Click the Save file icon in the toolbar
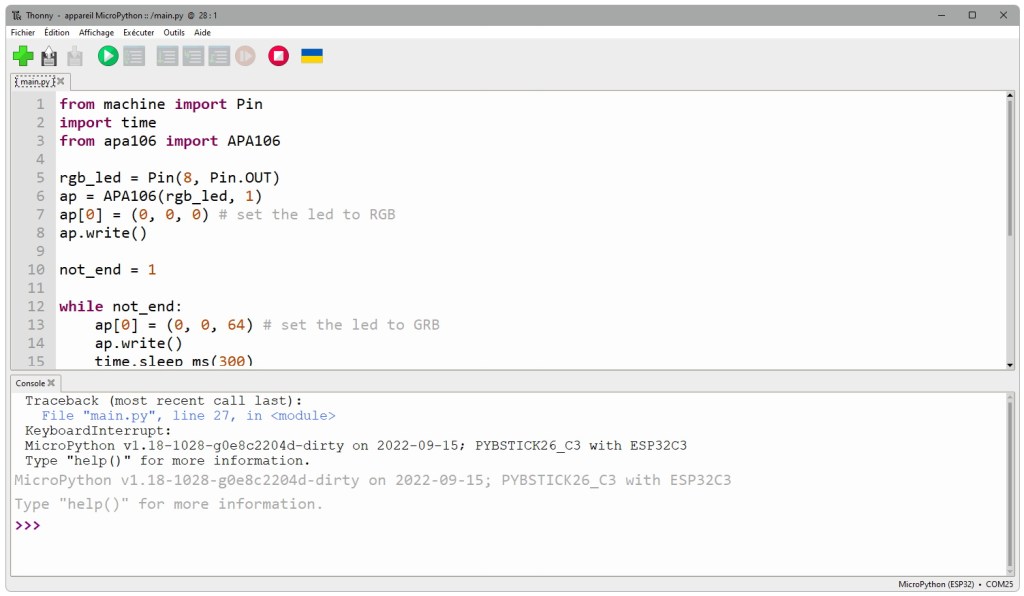The height and width of the screenshot is (596, 1024). [x=75, y=57]
